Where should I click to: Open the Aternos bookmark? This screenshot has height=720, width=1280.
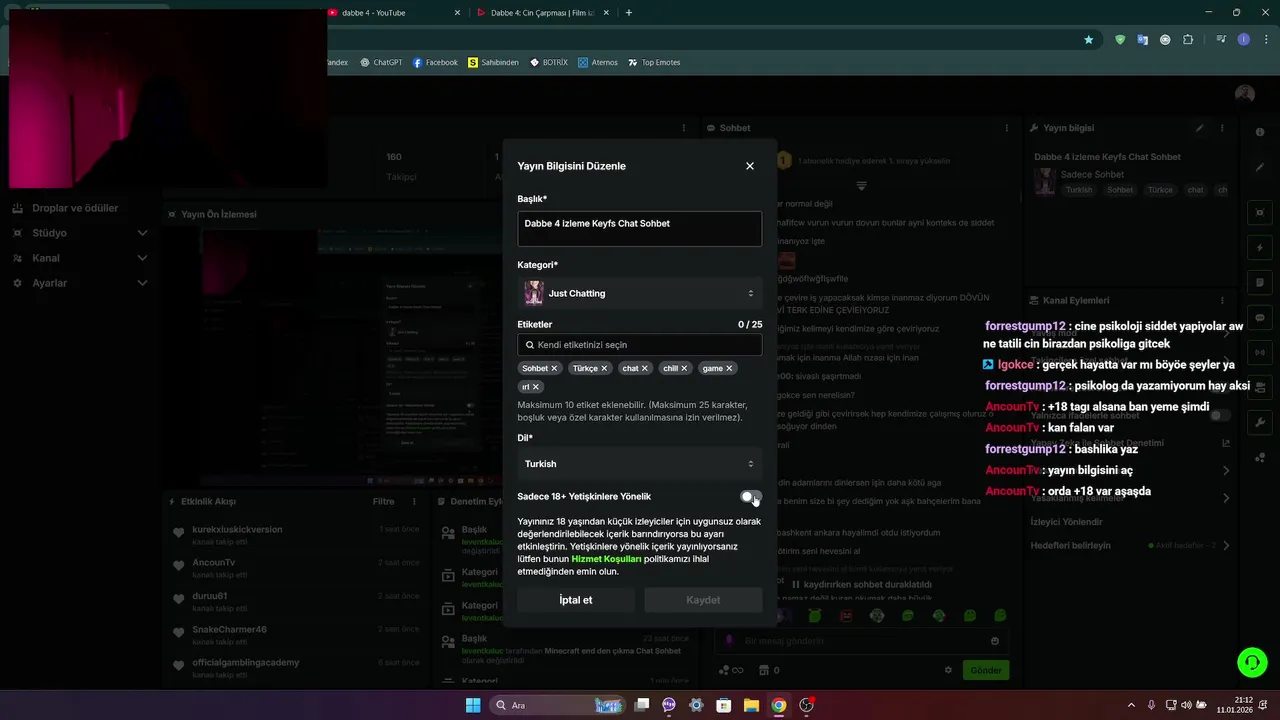[x=598, y=62]
